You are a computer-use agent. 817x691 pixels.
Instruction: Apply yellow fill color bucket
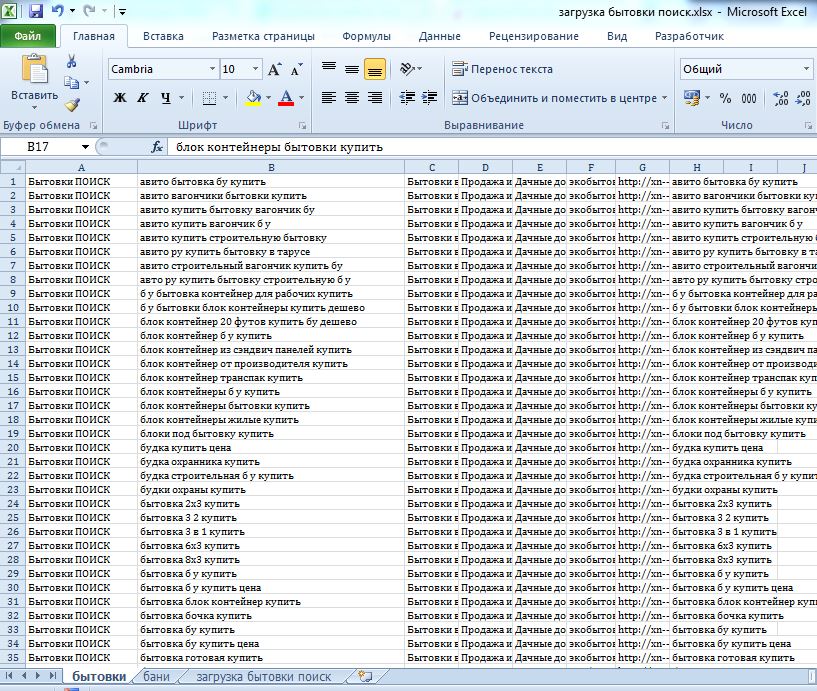coord(253,97)
